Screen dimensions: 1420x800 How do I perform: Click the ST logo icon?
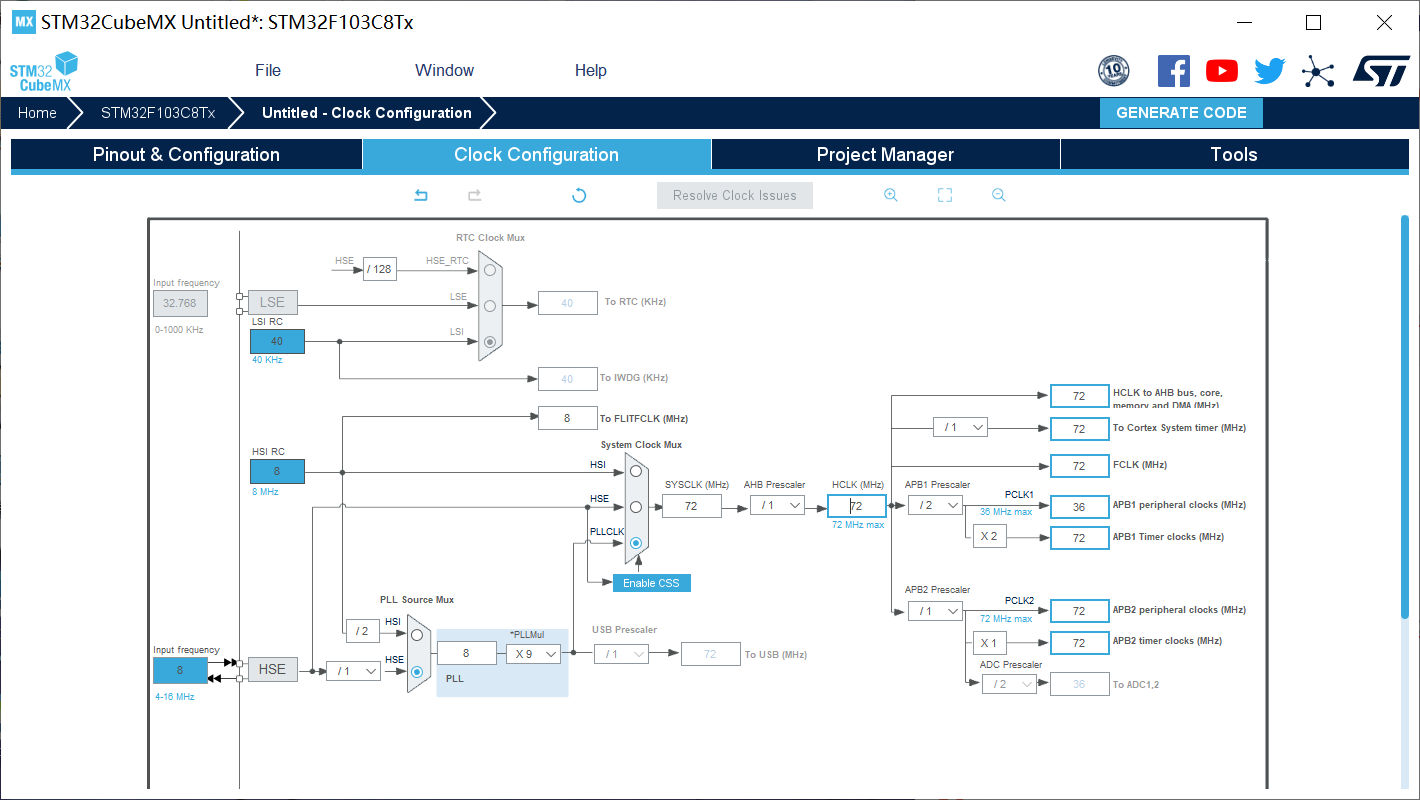tap(1381, 70)
